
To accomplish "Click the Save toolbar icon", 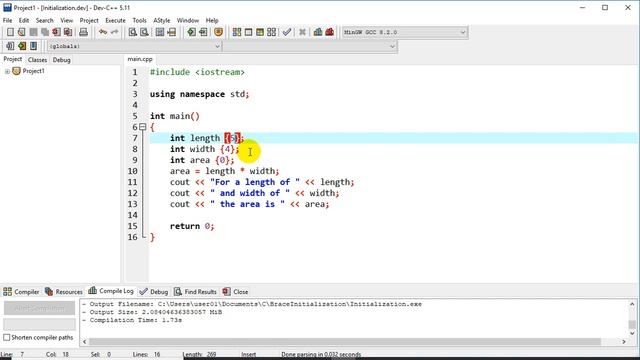I will [33, 32].
